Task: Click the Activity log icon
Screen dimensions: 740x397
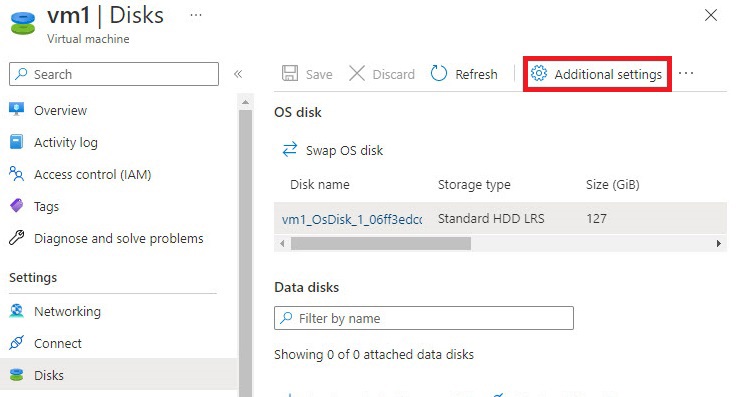Action: 17,142
